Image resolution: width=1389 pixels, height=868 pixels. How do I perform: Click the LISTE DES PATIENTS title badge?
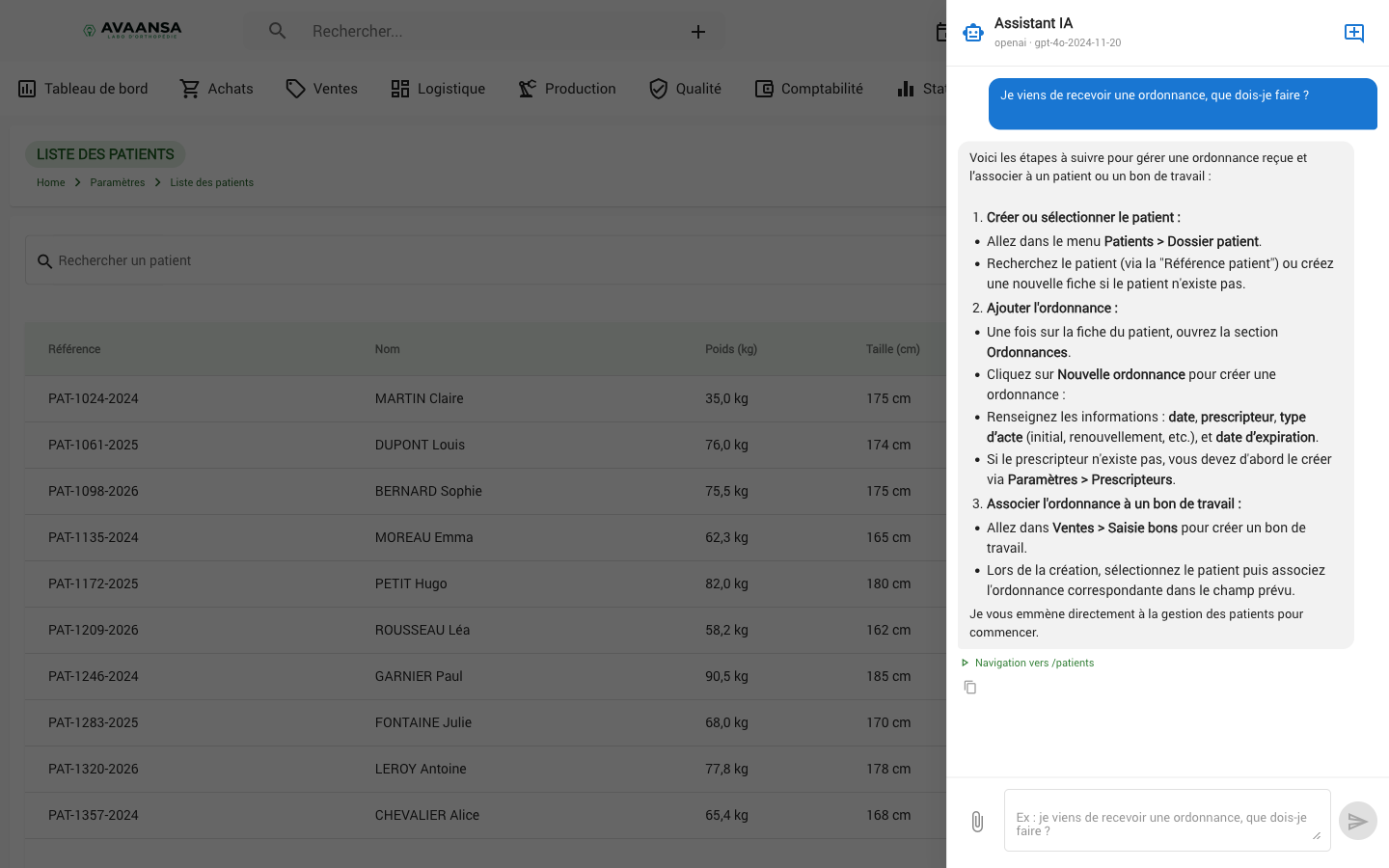105,154
